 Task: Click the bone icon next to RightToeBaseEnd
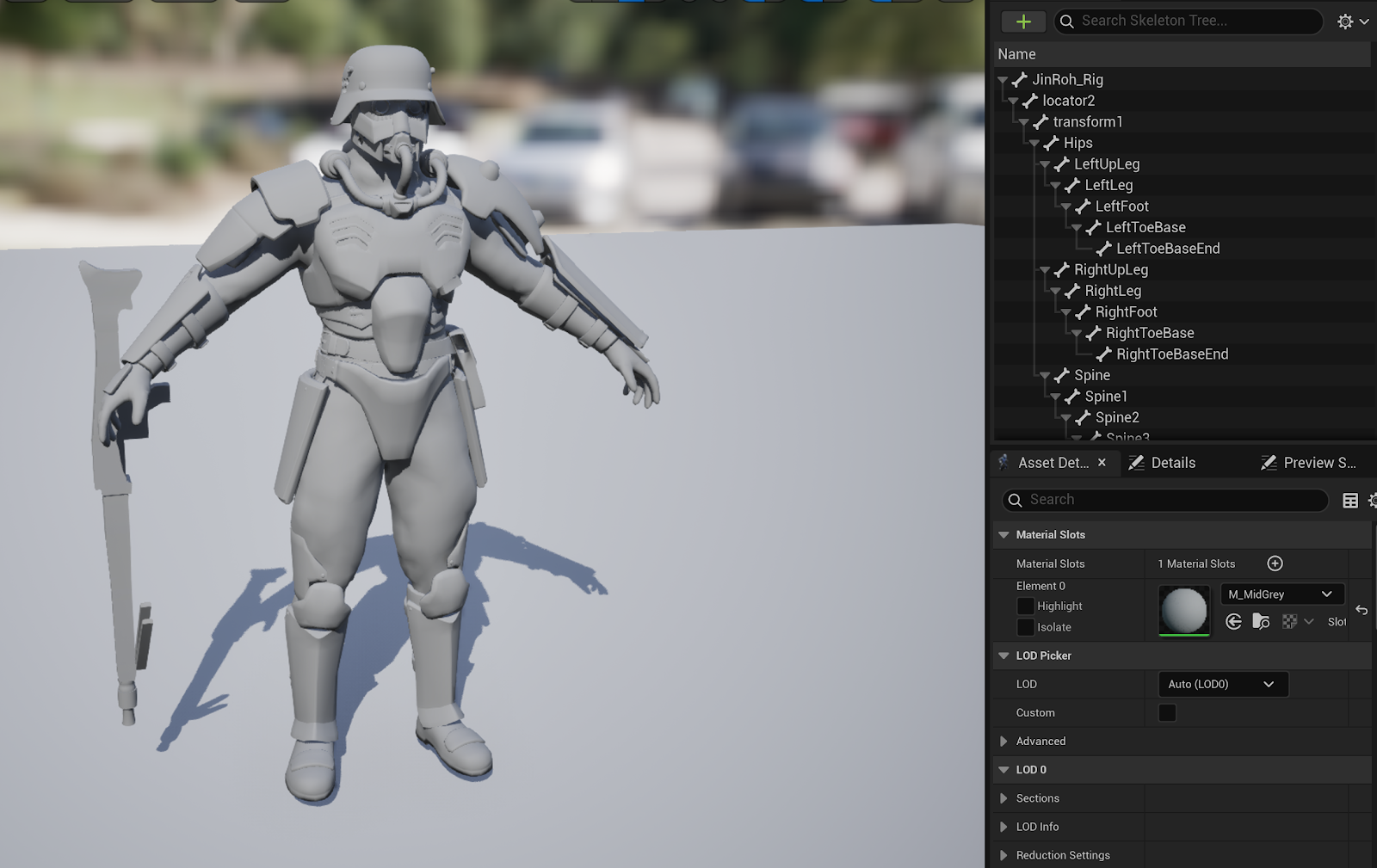1104,354
